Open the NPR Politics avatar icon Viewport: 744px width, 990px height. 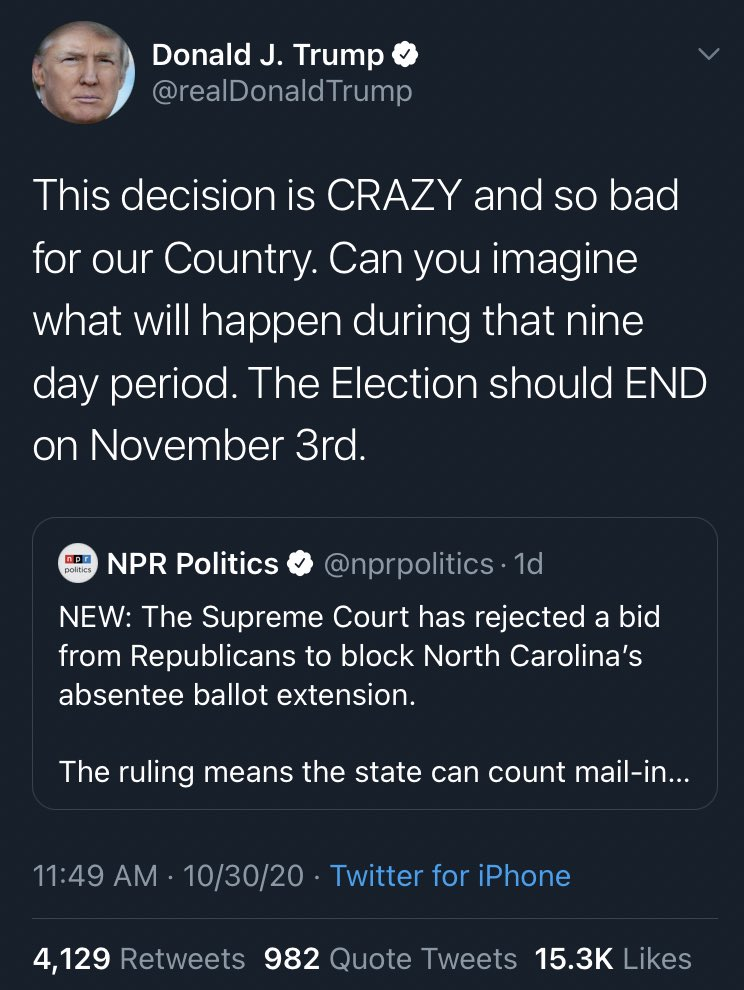tap(78, 563)
